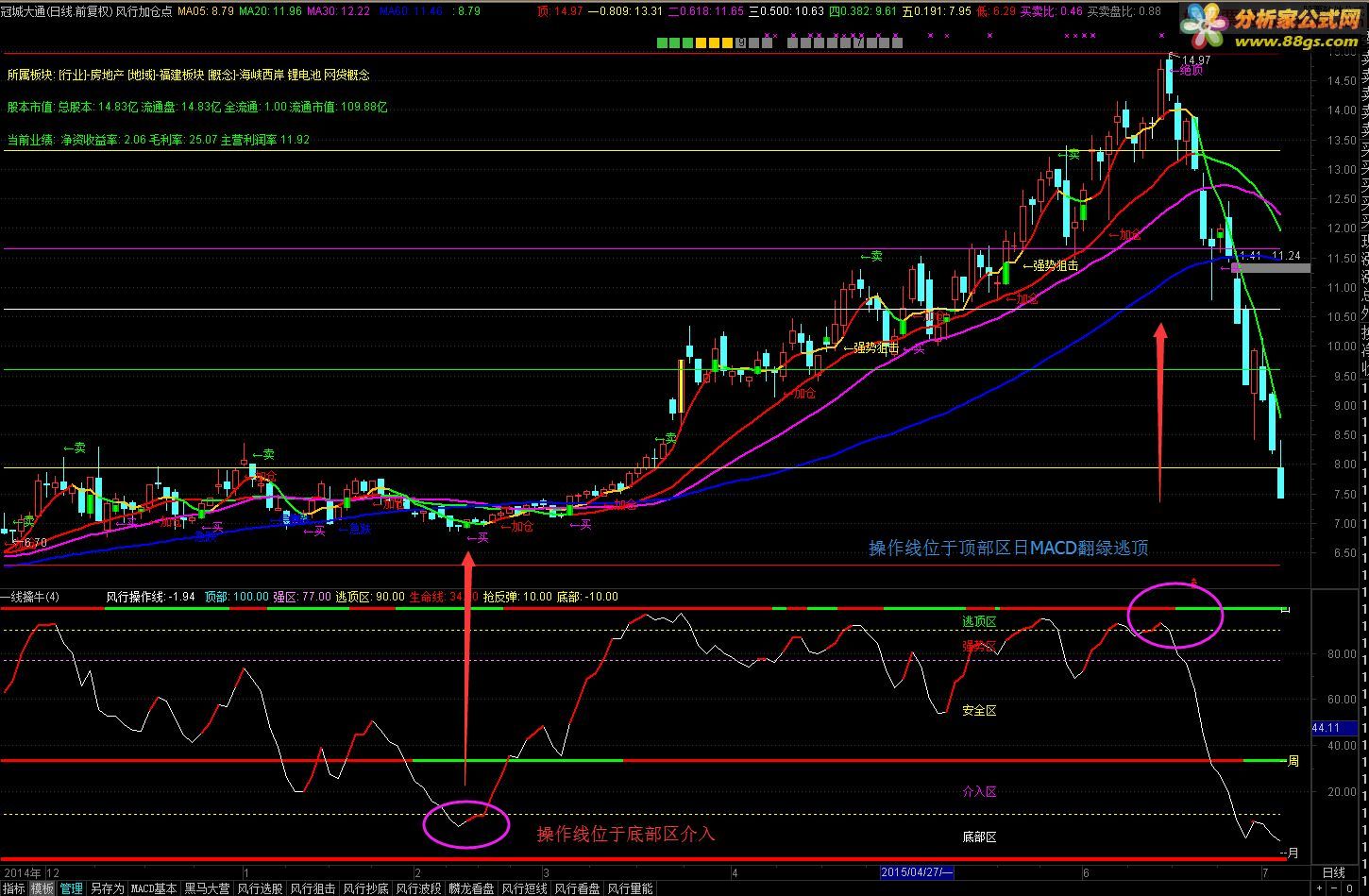Click the gray price marker bar
This screenshot has width=1369, height=896.
(x=1271, y=268)
